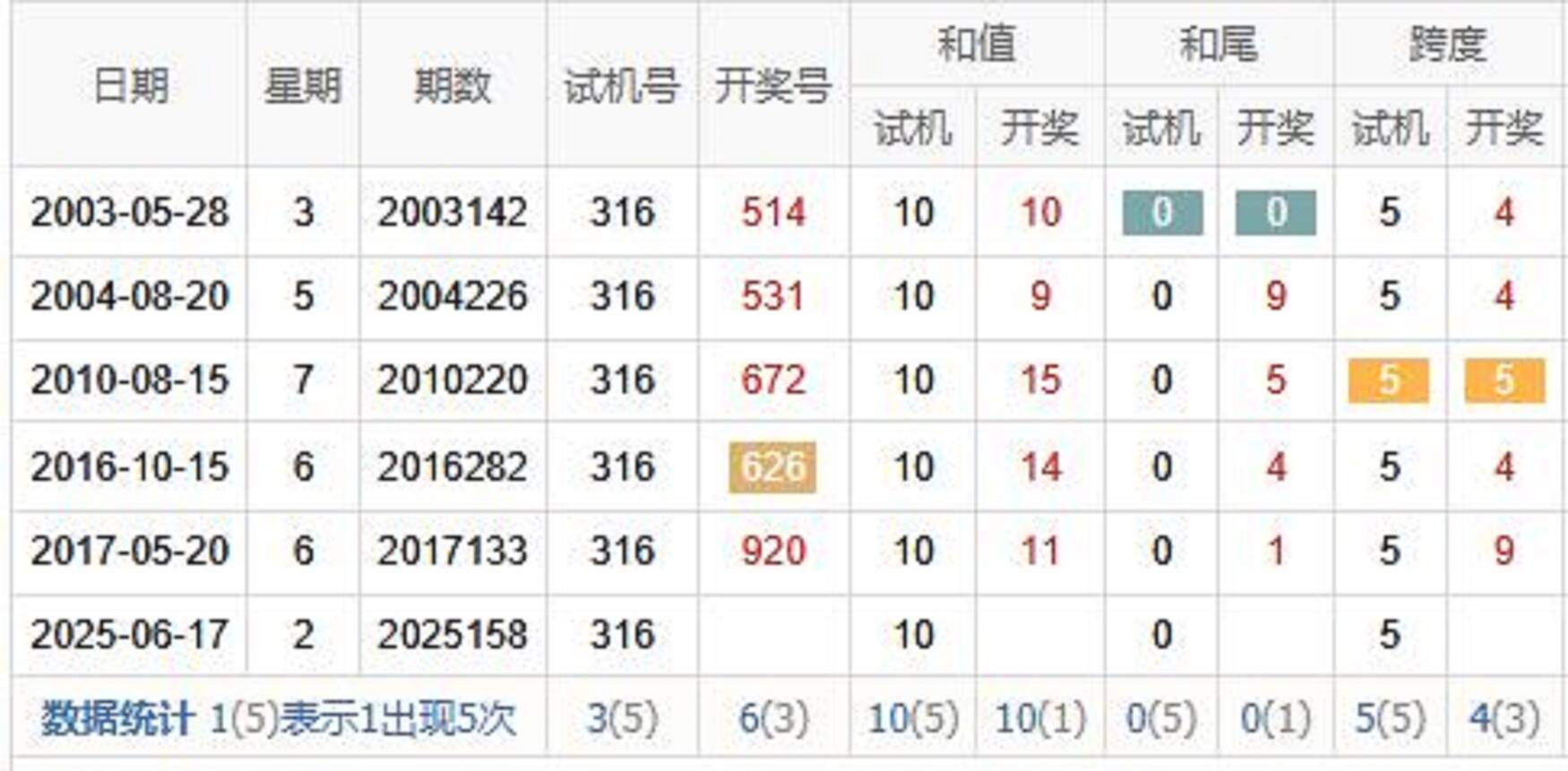Click issue number 2017133
1568x771 pixels.
[452, 551]
